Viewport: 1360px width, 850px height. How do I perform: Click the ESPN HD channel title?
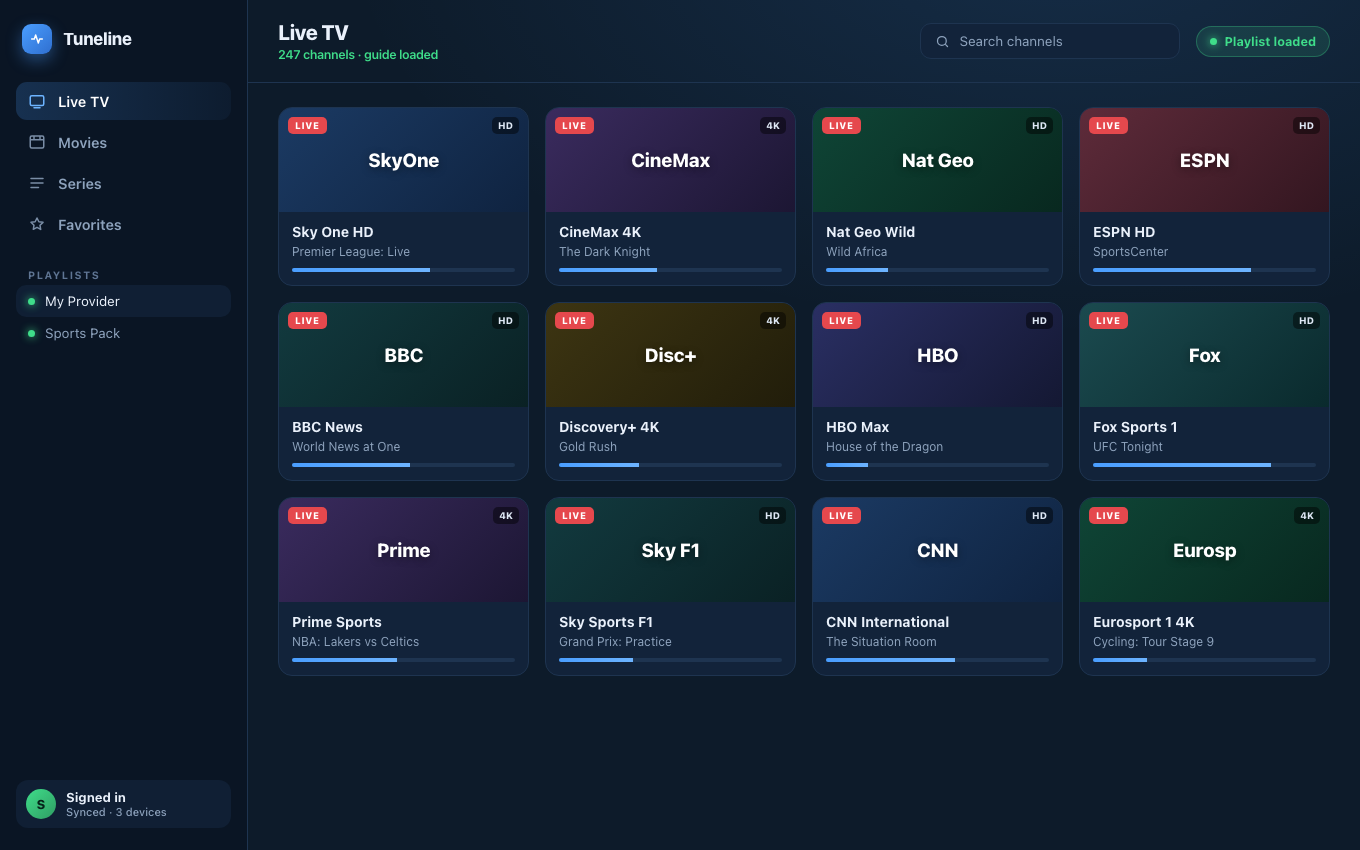1124,232
